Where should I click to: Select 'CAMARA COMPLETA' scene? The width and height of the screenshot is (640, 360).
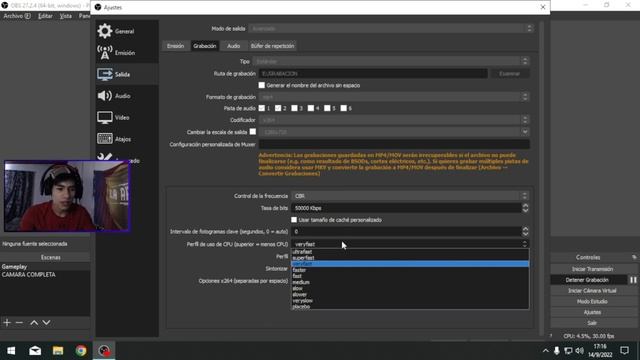tap(45, 275)
